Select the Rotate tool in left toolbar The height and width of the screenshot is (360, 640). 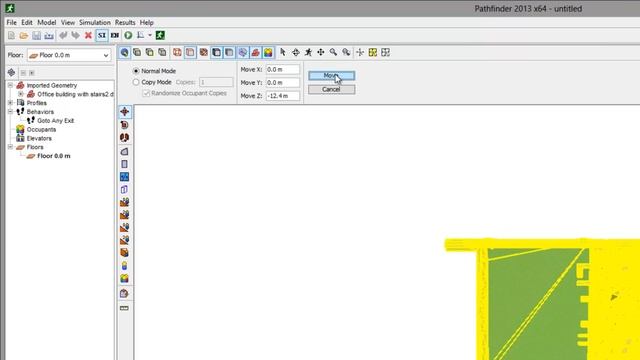(124, 125)
